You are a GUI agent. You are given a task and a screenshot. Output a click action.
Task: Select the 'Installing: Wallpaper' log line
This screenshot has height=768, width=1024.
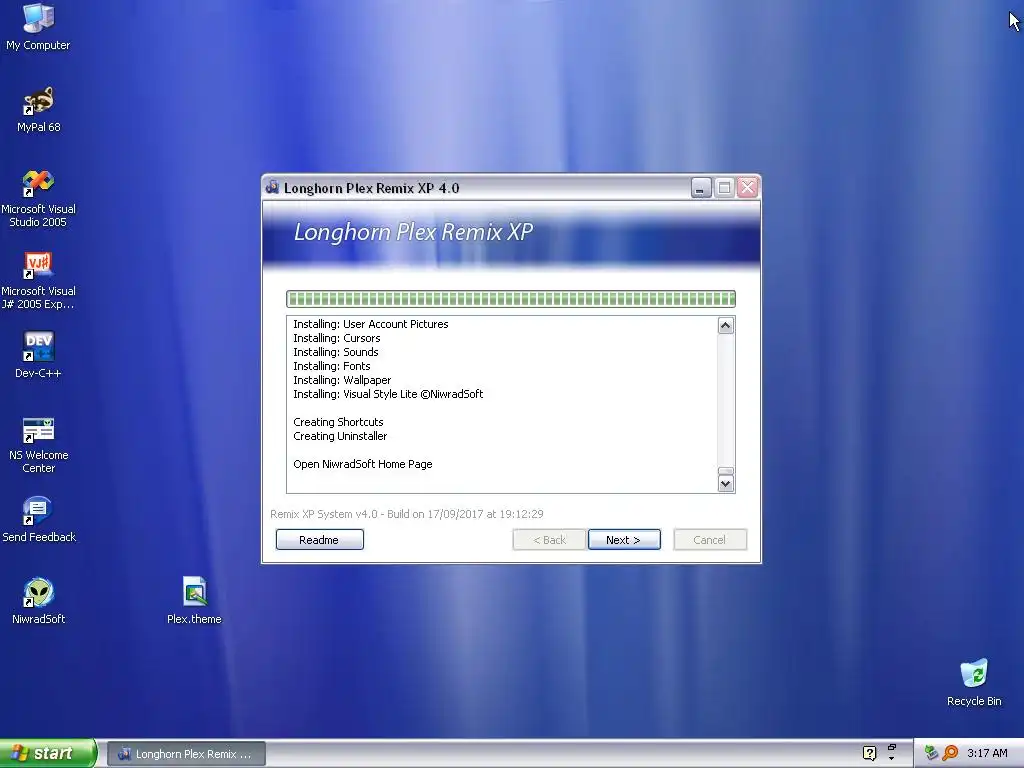click(x=342, y=380)
